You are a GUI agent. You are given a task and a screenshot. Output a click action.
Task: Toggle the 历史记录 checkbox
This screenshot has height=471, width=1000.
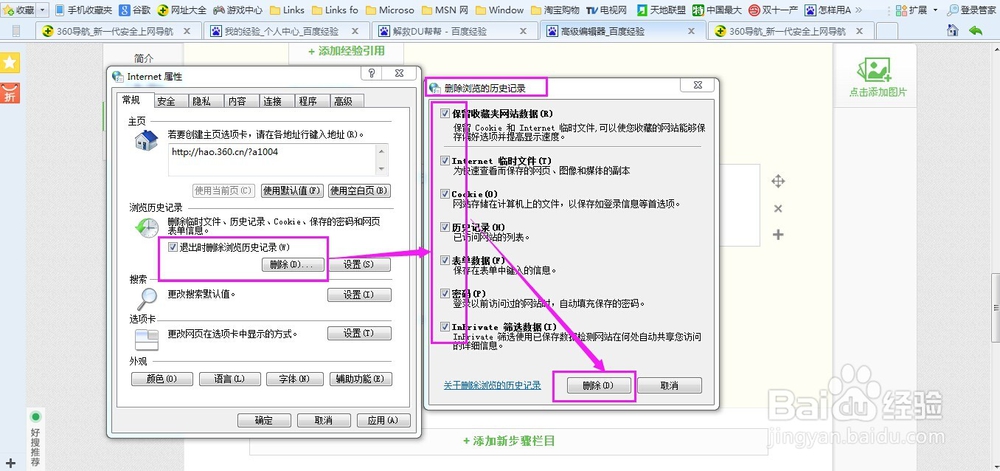[x=445, y=227]
